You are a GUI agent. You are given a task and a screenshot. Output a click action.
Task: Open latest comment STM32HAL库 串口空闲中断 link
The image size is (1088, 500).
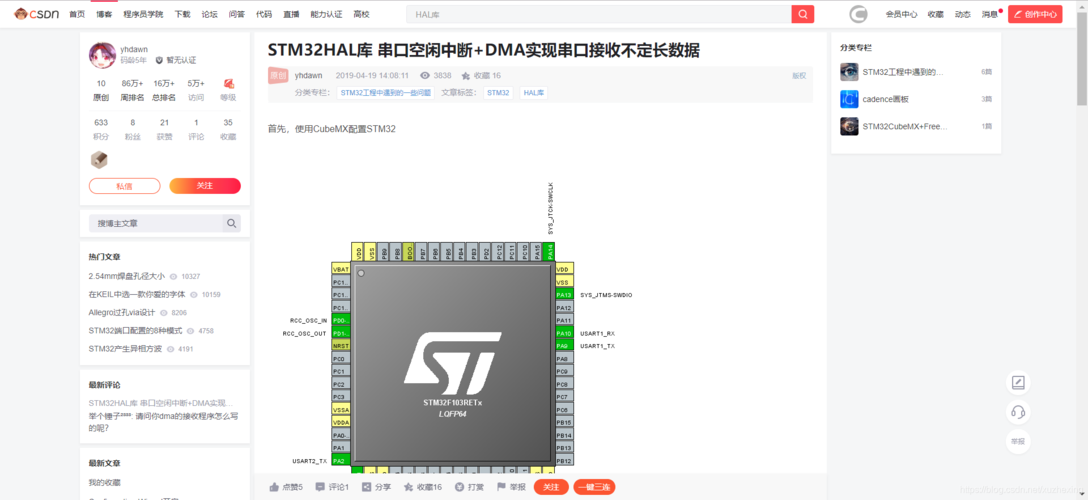(x=161, y=403)
